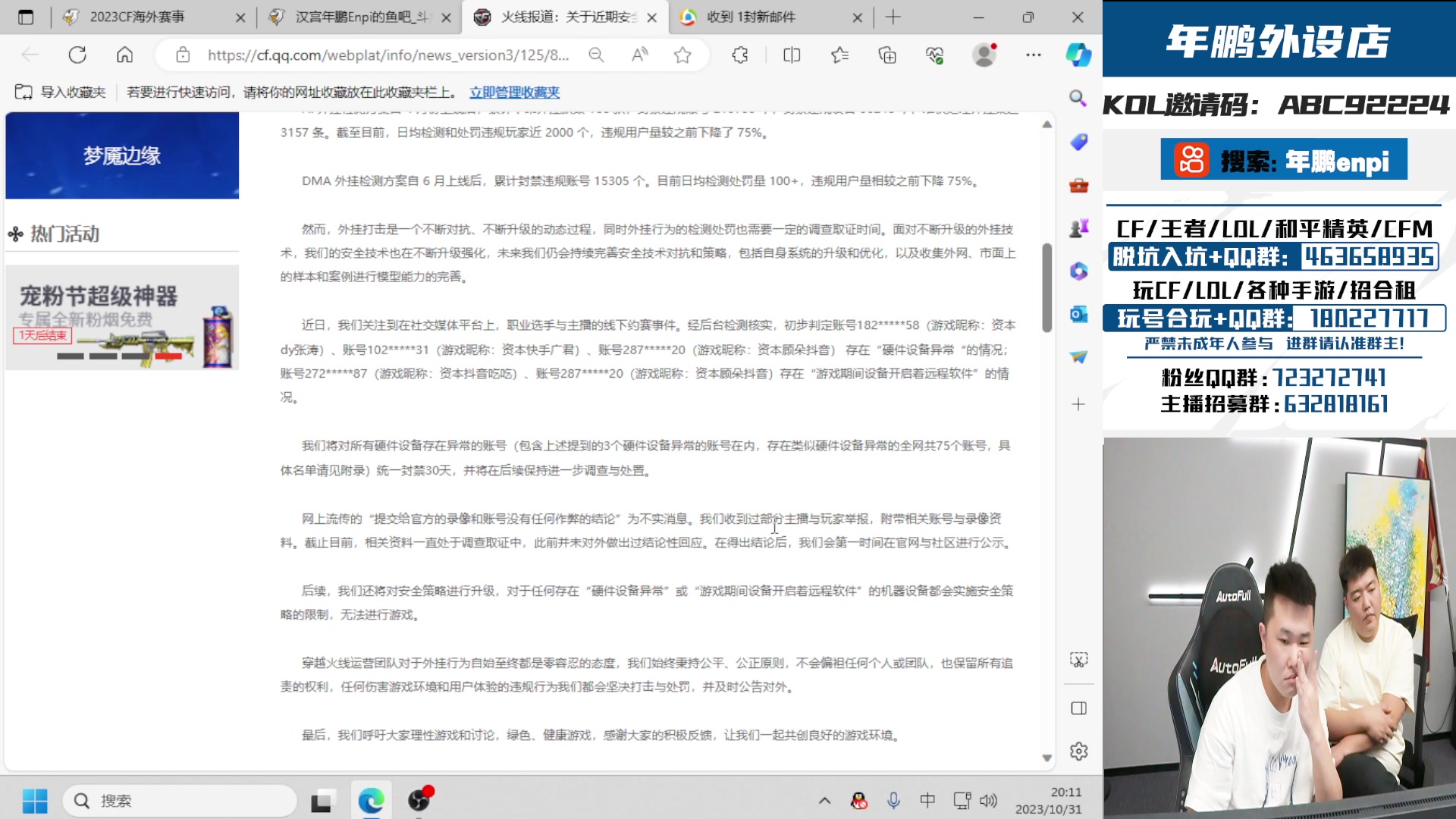The image size is (1456, 819).
Task: Open Microsoft Edge from taskbar
Action: tap(371, 801)
